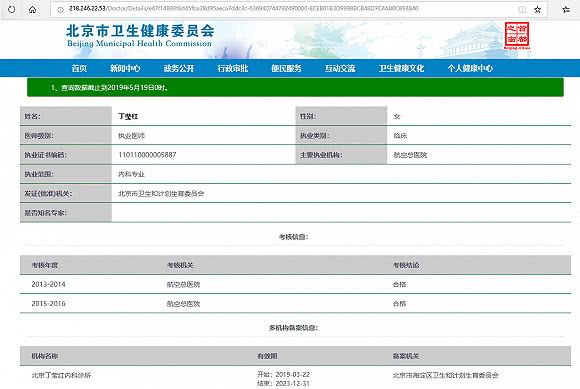Open 个人健康中心 navigation item

pyautogui.click(x=470, y=68)
